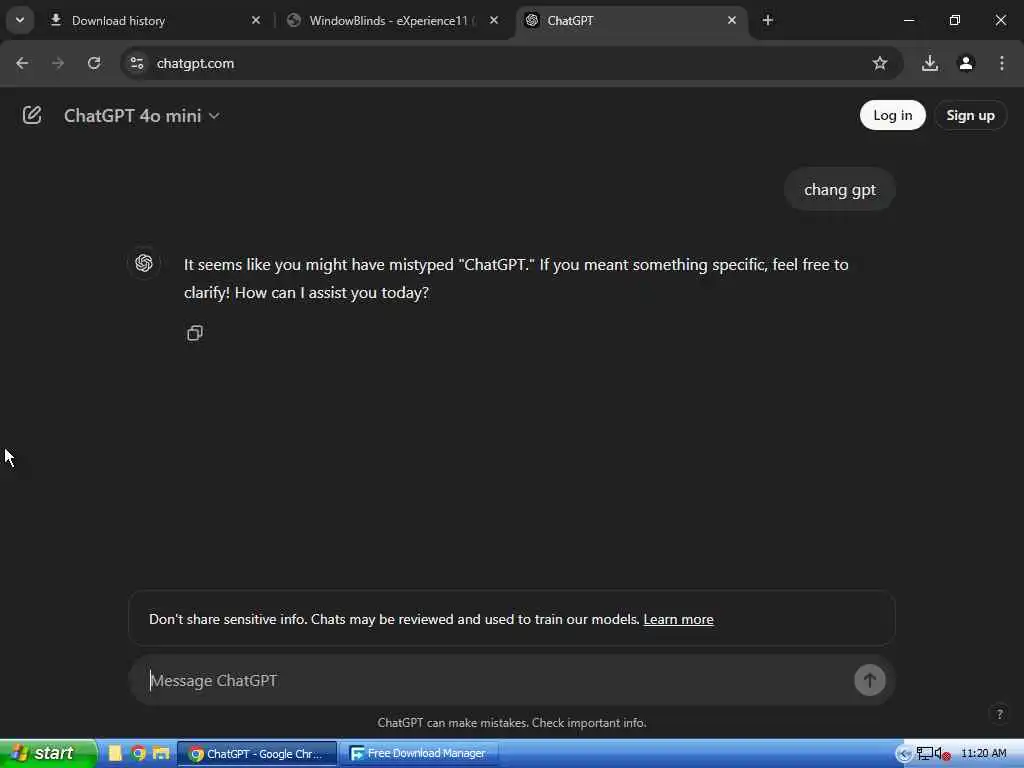
Task: Open a new browser tab
Action: 768,21
